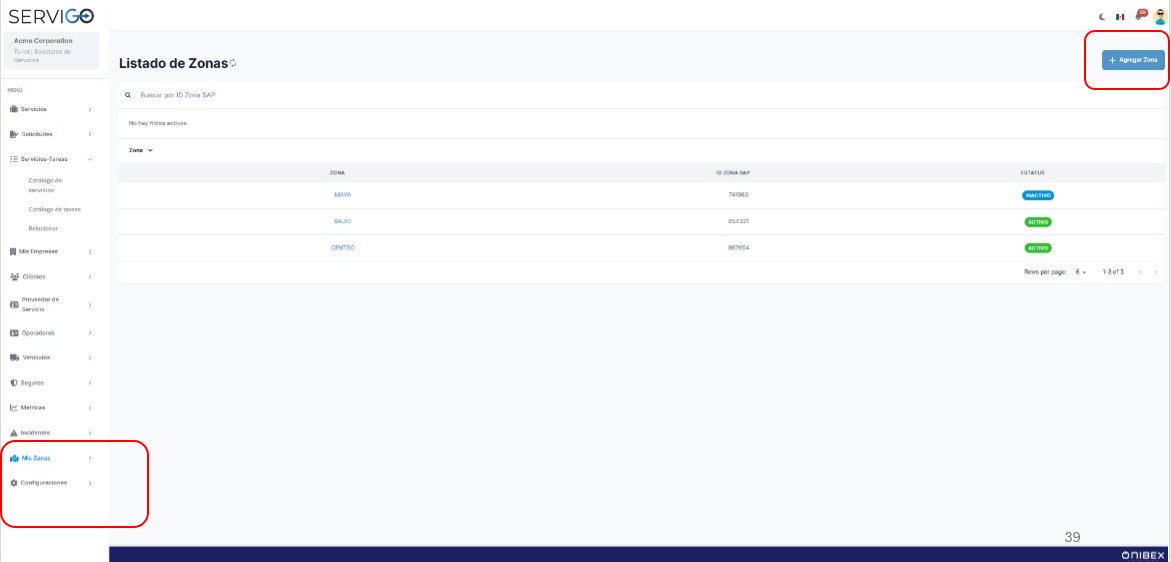Click the Métricas chart icon
Viewport: 1171px width, 562px height.
13,408
